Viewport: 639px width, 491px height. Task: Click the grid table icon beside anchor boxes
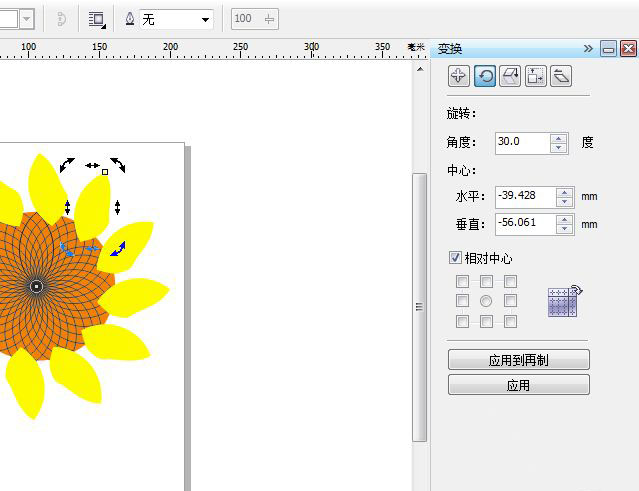coord(565,302)
